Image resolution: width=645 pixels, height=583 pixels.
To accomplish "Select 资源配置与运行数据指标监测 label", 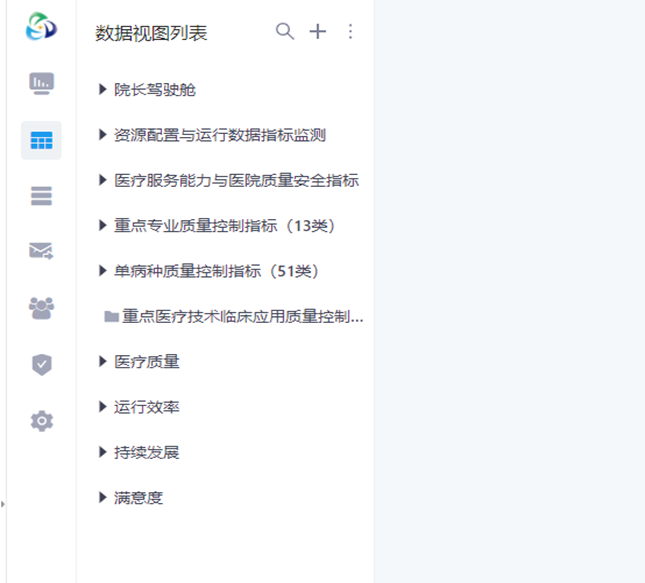I will (x=220, y=135).
